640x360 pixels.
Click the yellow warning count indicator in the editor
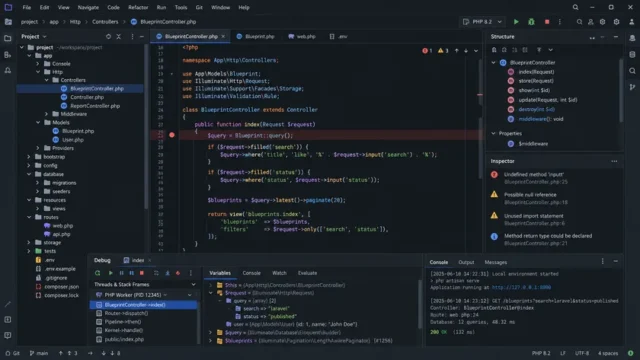click(x=443, y=51)
